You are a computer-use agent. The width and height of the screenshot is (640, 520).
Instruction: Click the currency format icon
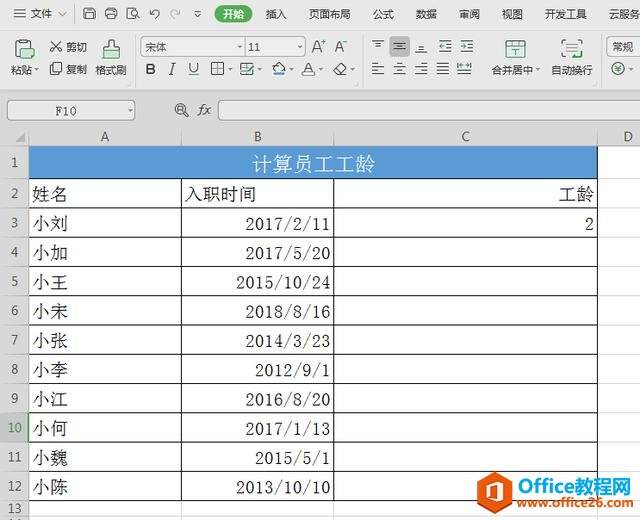pos(618,69)
